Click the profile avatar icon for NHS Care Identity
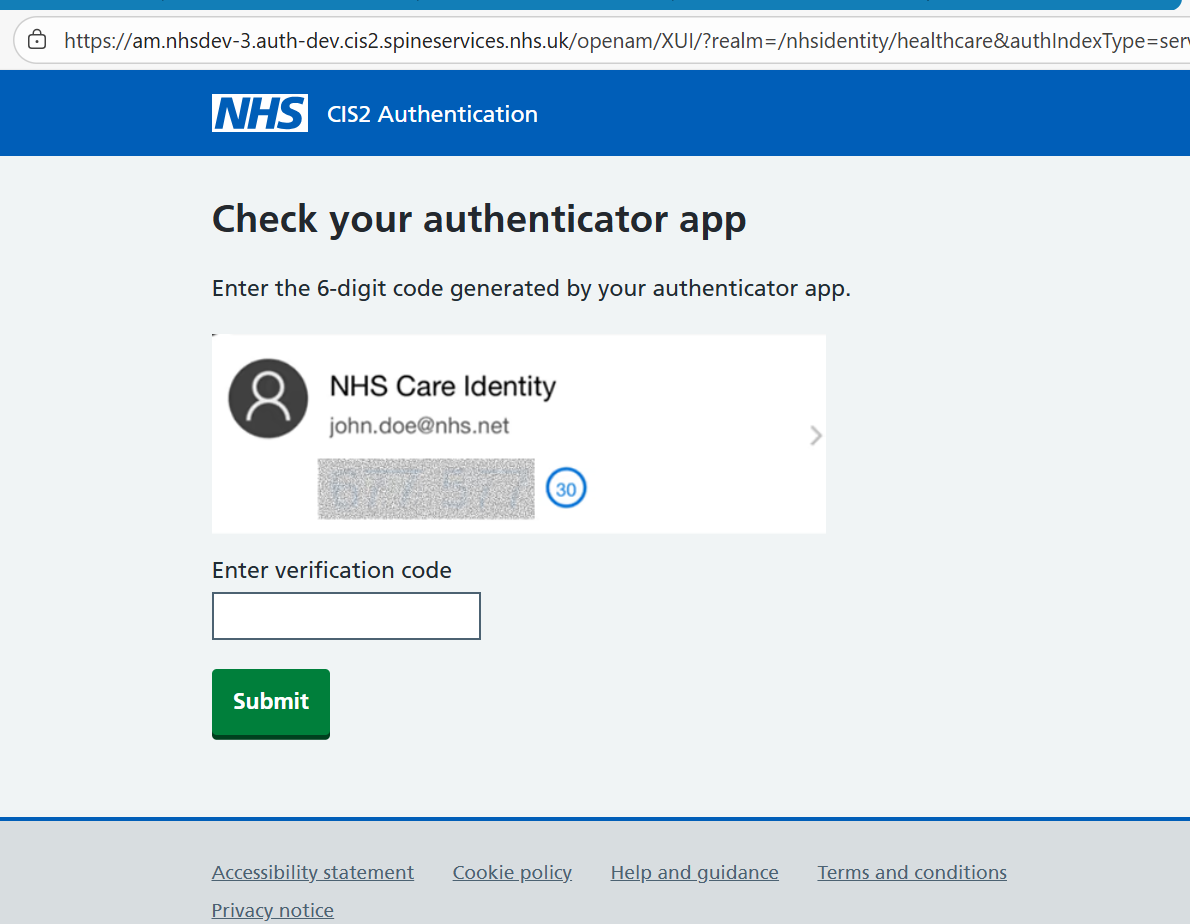The width and height of the screenshot is (1190, 924). 268,398
